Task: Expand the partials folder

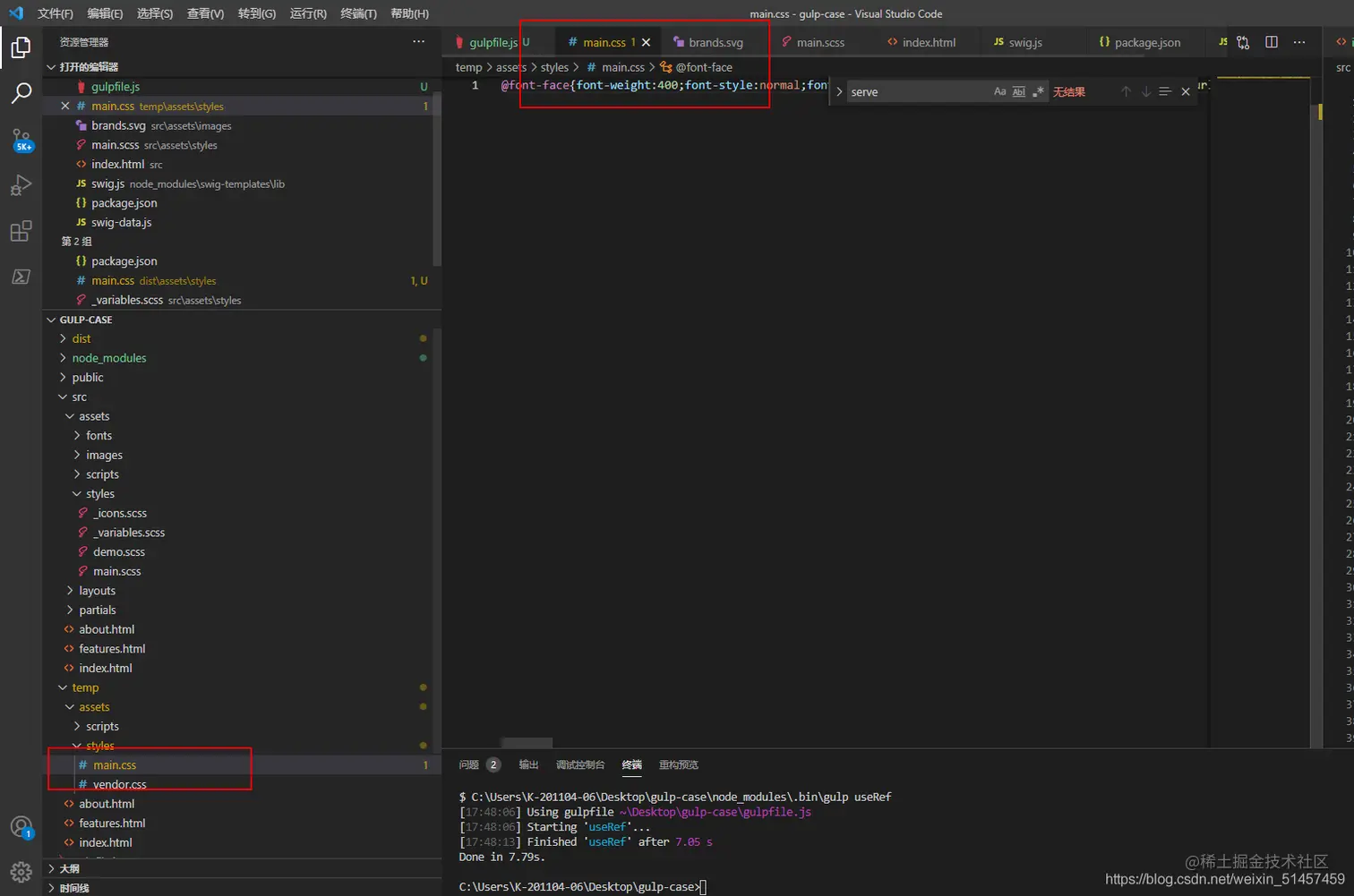Action: [97, 610]
